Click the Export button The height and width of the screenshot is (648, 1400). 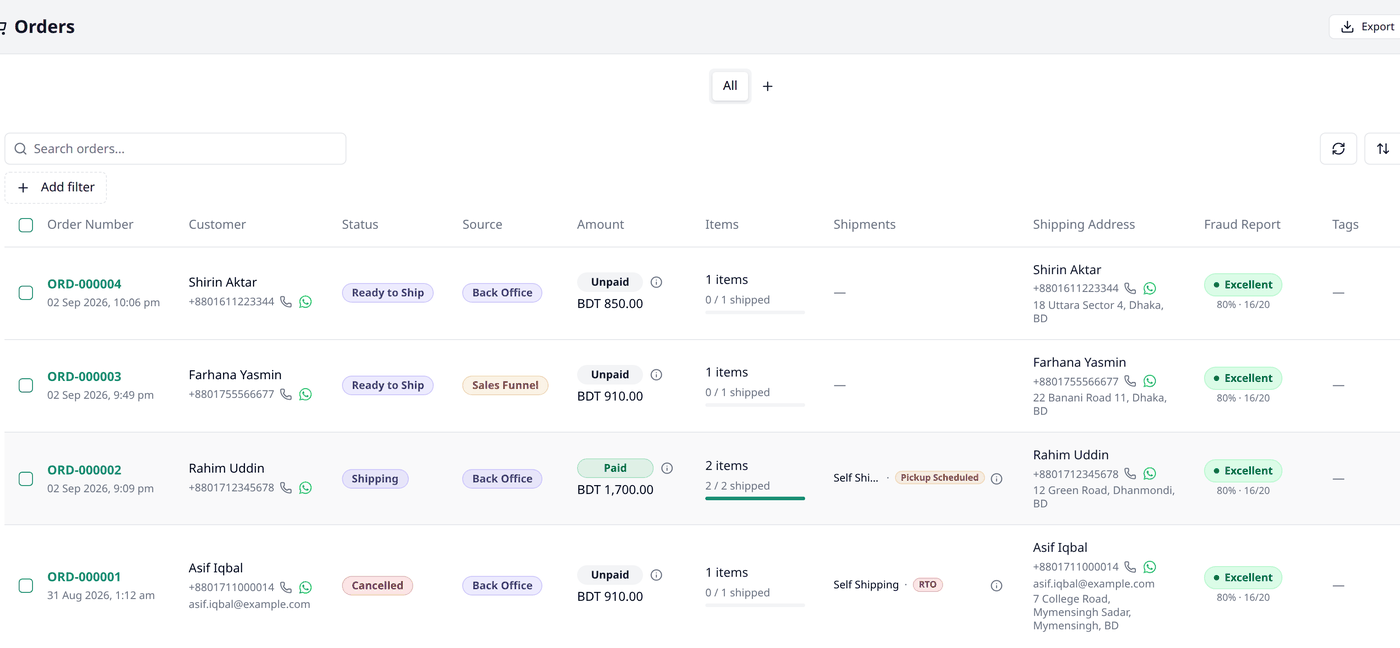(x=1367, y=27)
